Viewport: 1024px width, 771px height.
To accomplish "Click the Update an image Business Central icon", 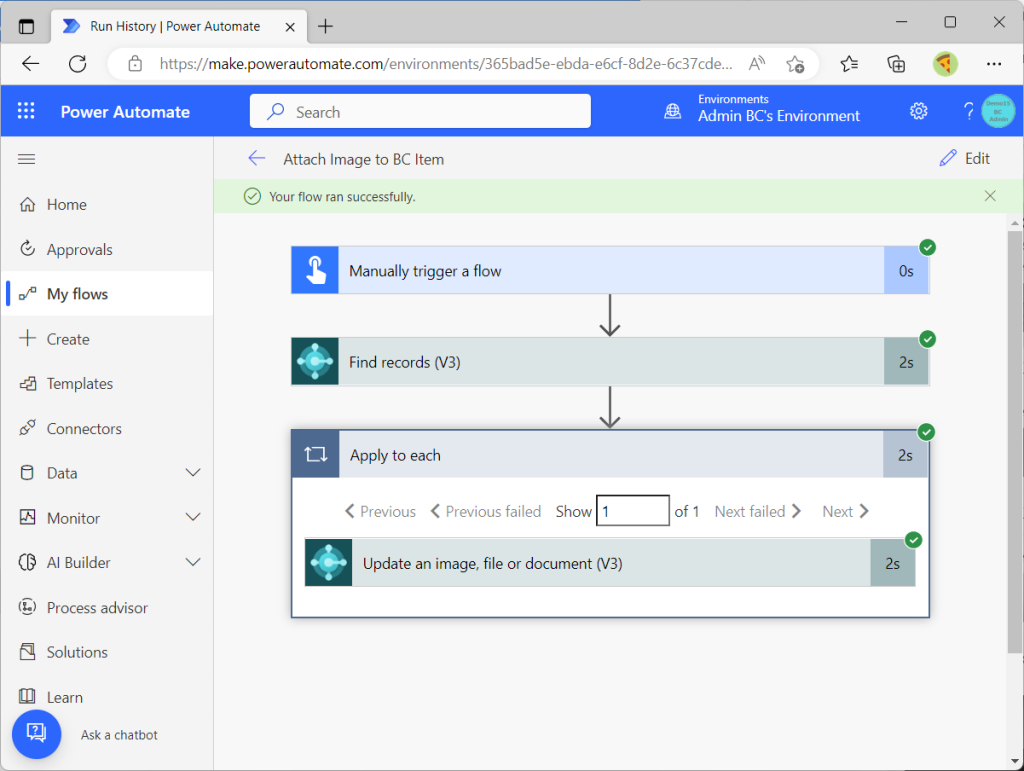I will (x=328, y=563).
